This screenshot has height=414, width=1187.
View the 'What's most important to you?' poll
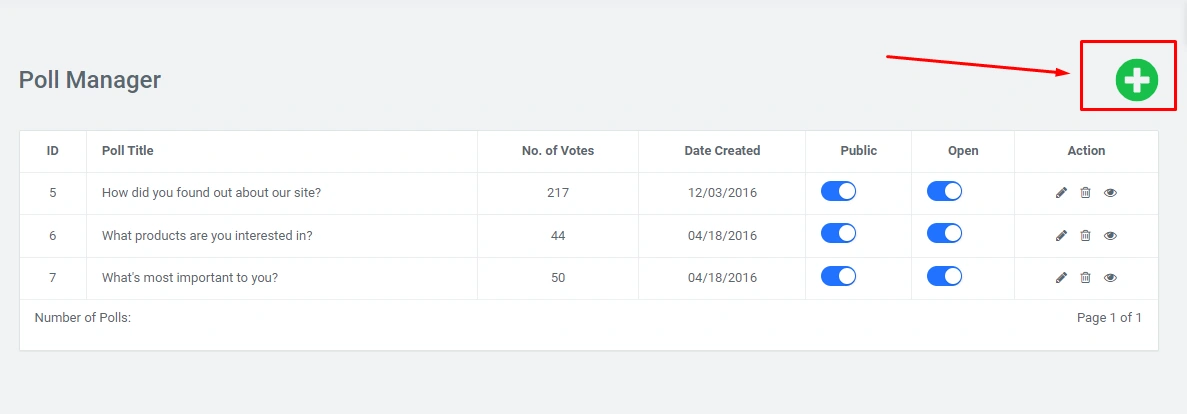1110,278
